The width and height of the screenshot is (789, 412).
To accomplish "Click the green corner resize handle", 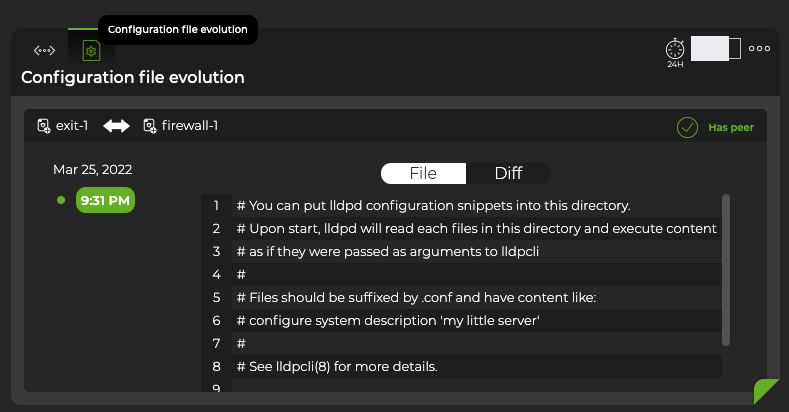I will point(766,391).
